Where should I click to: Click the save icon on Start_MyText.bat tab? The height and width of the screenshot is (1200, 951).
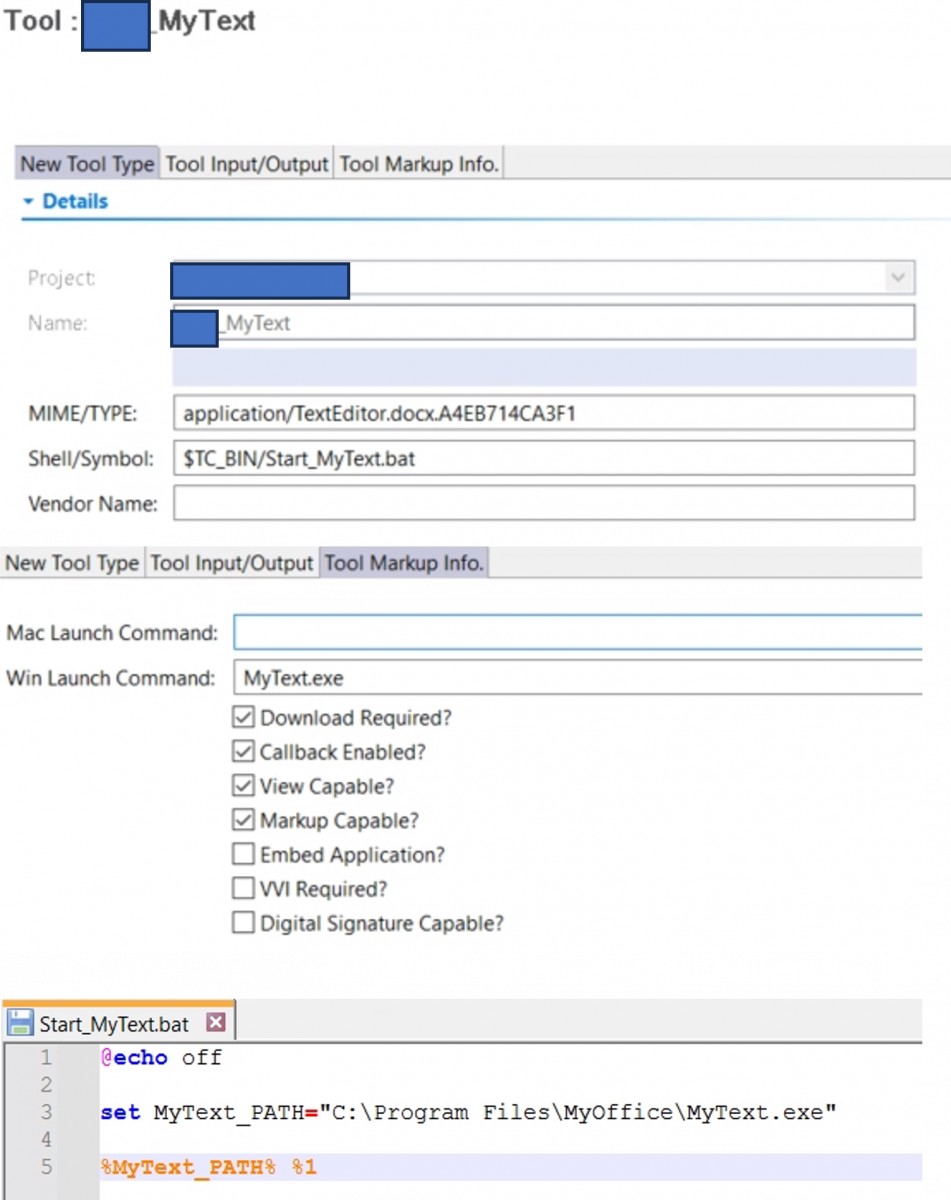20,1023
